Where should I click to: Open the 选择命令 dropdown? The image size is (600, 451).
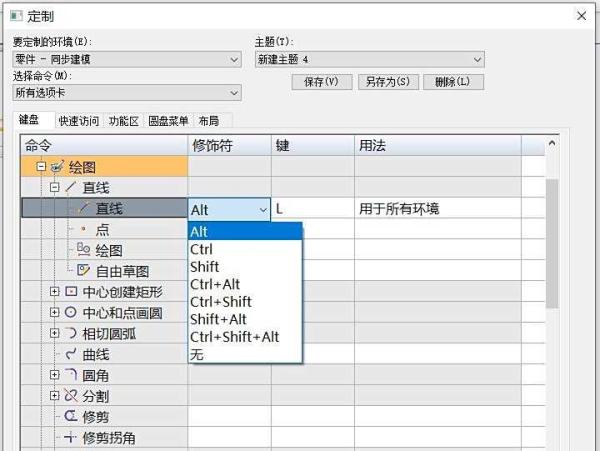(127, 93)
